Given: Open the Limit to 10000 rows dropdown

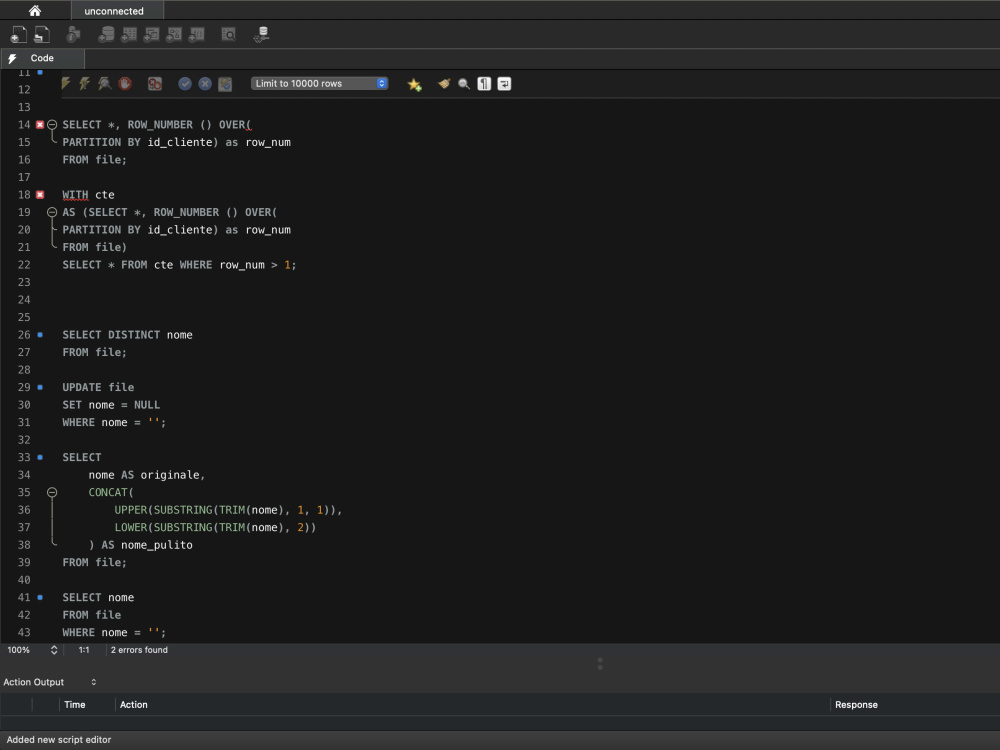Looking at the screenshot, I should tap(320, 84).
